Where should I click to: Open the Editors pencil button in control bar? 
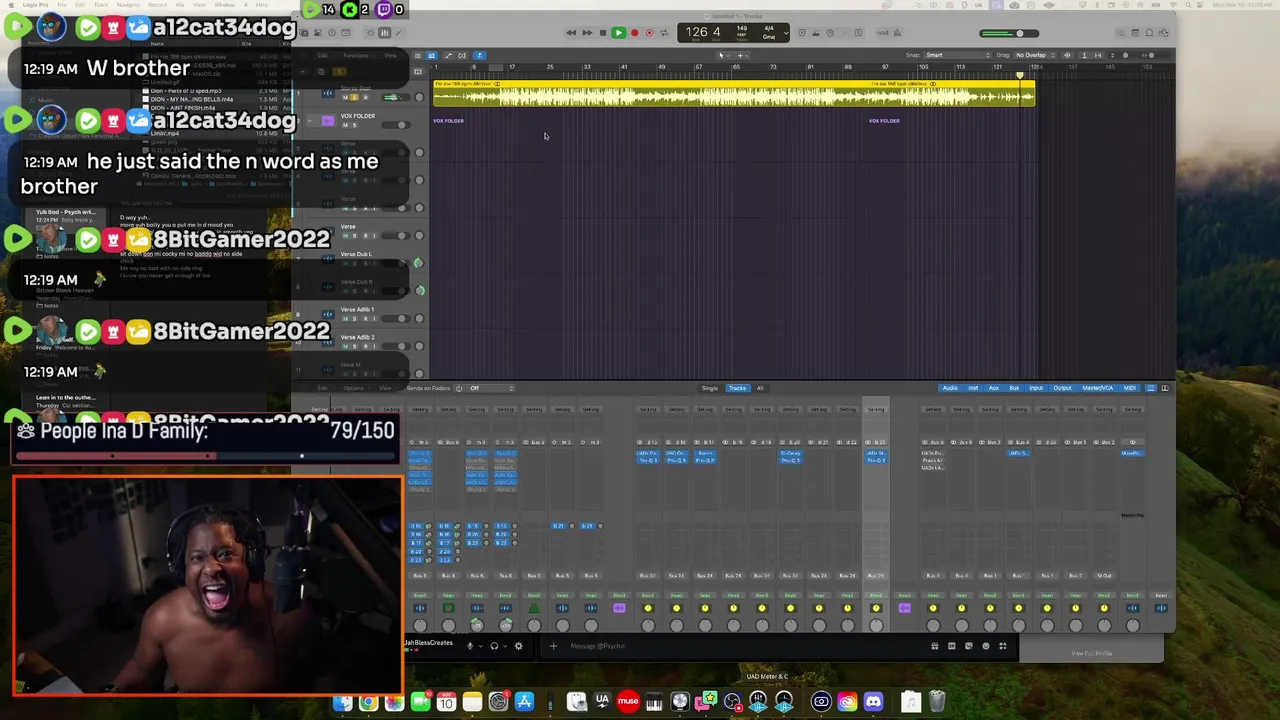click(399, 33)
